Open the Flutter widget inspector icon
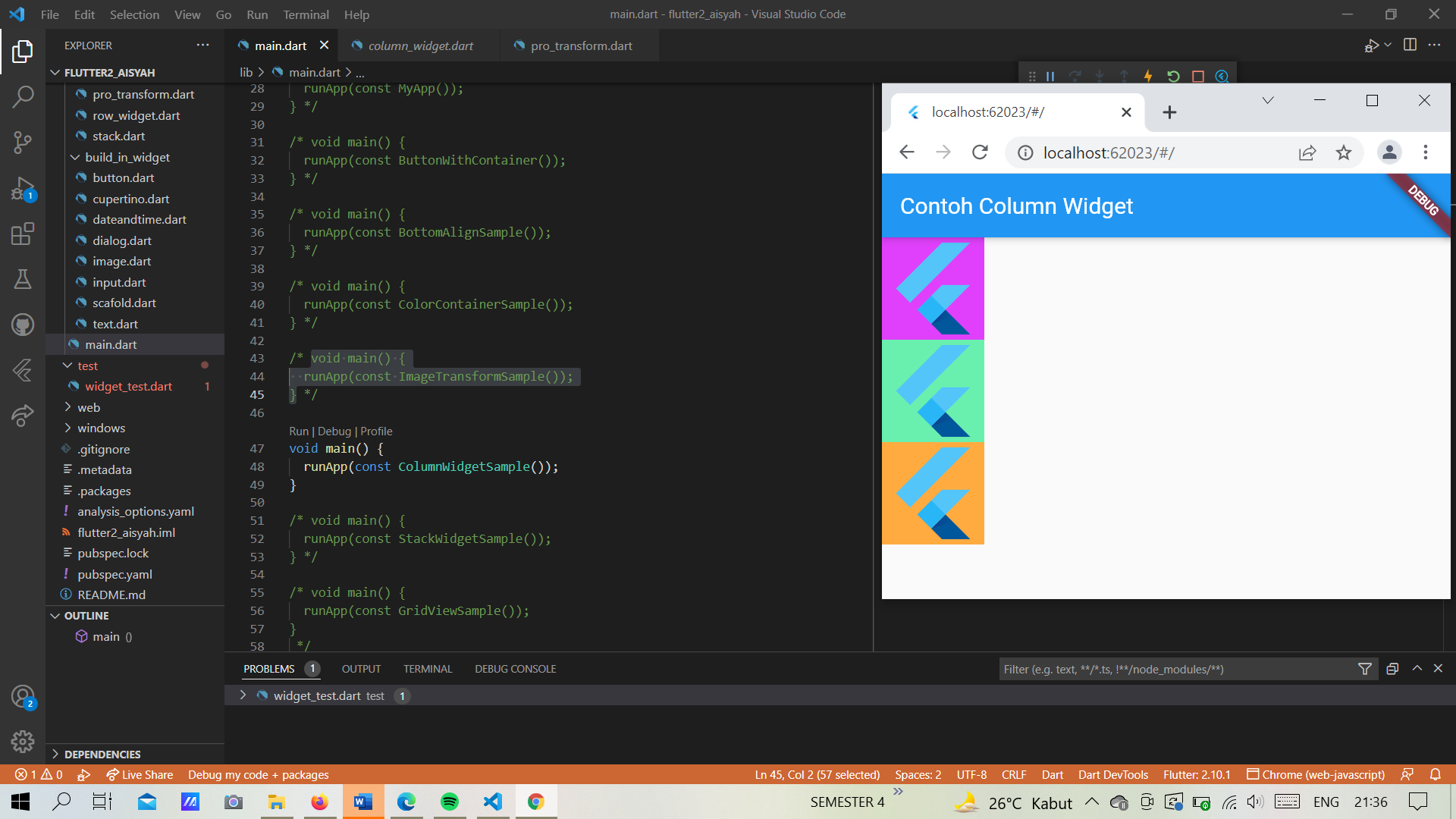This screenshot has width=1456, height=819. tap(1222, 76)
